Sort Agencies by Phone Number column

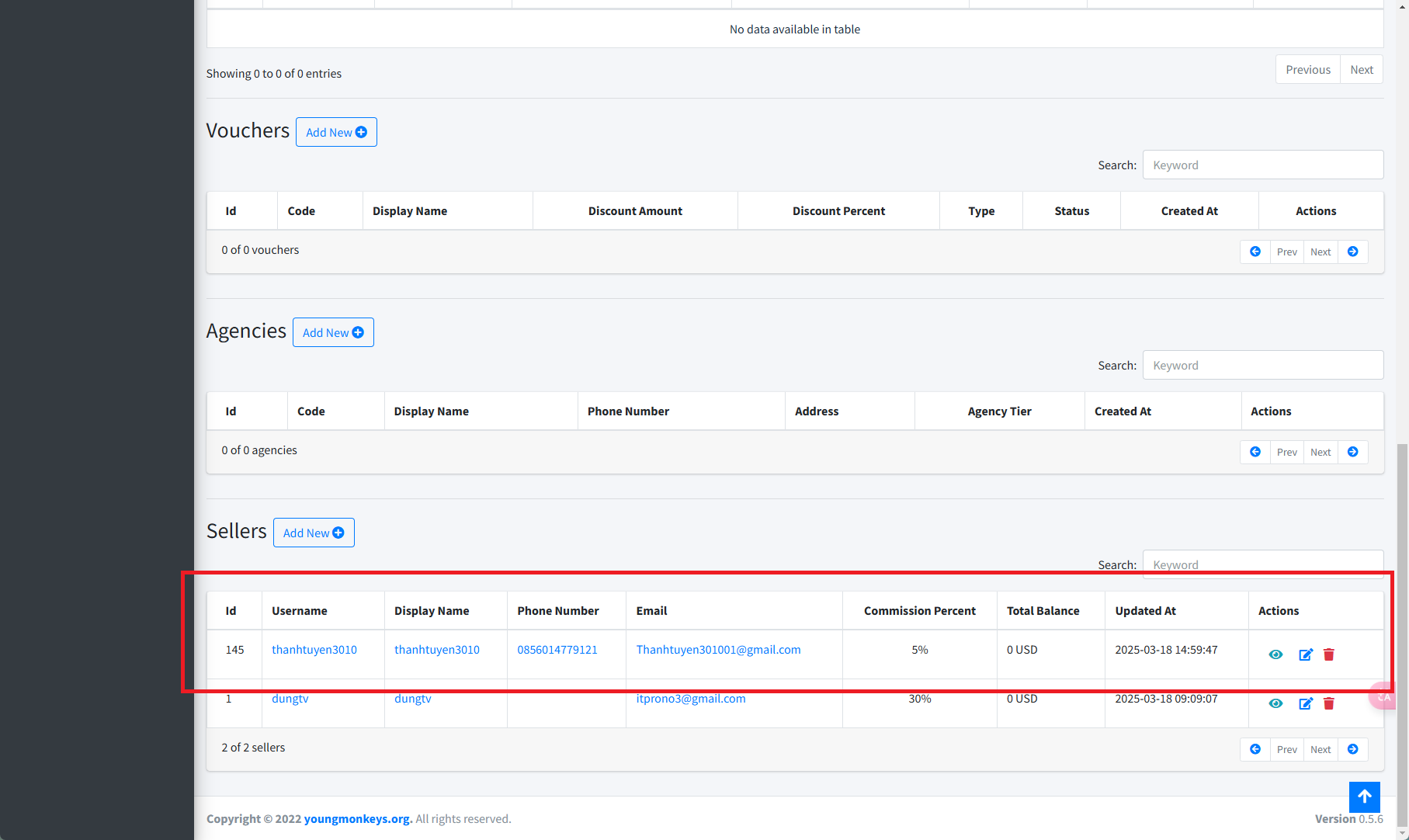(x=682, y=411)
